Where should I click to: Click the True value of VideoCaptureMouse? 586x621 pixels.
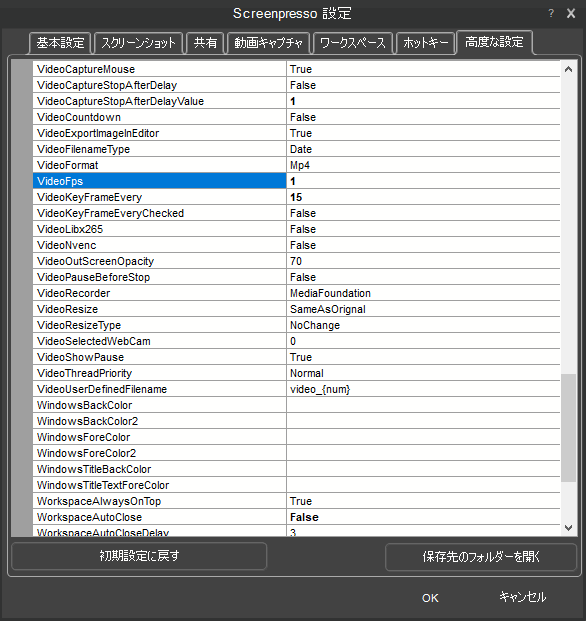coord(423,69)
